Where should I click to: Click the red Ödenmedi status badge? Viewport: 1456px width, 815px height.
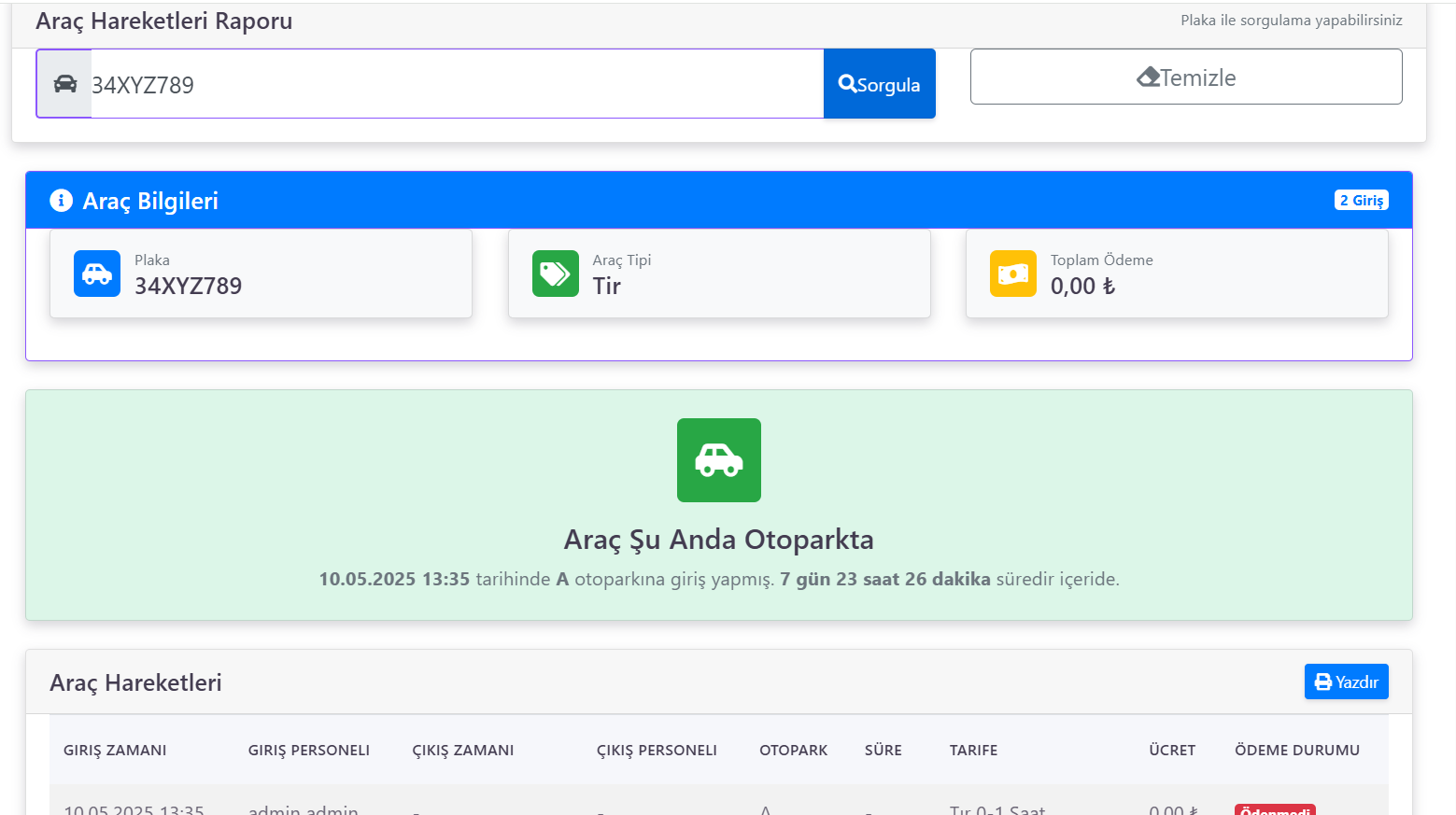tap(1275, 809)
